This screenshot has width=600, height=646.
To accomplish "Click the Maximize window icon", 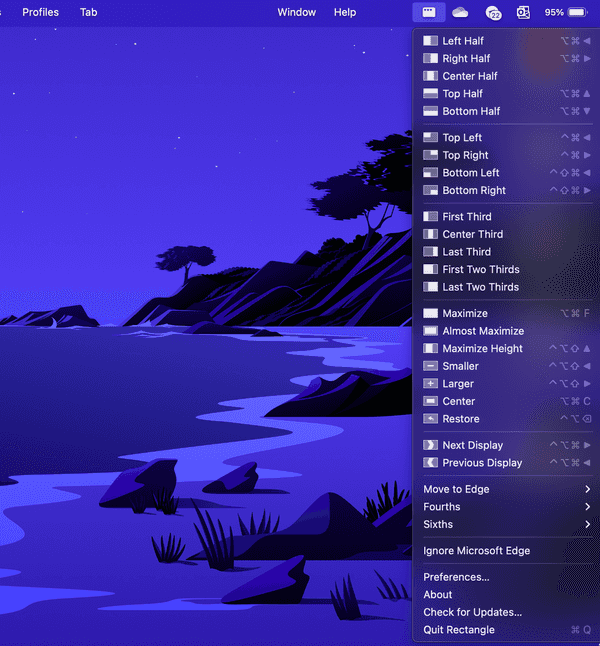I will tap(431, 314).
